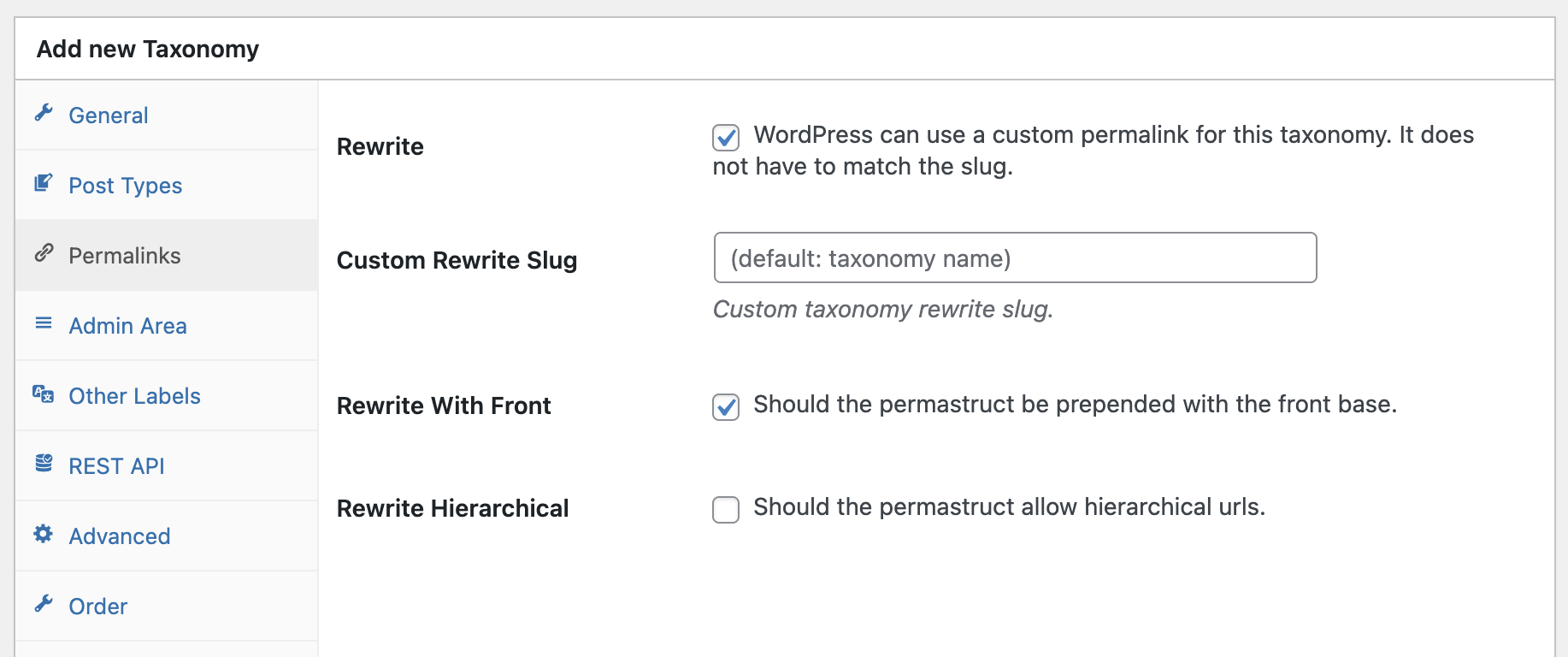Screen dimensions: 1568x657
Task: Navigate to the Advanced section
Action: [119, 536]
